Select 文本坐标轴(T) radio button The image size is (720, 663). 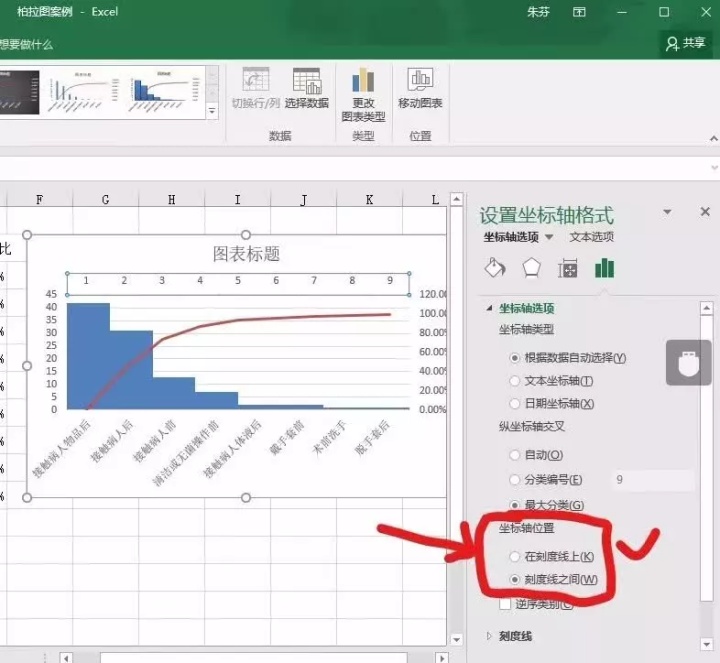pos(515,381)
